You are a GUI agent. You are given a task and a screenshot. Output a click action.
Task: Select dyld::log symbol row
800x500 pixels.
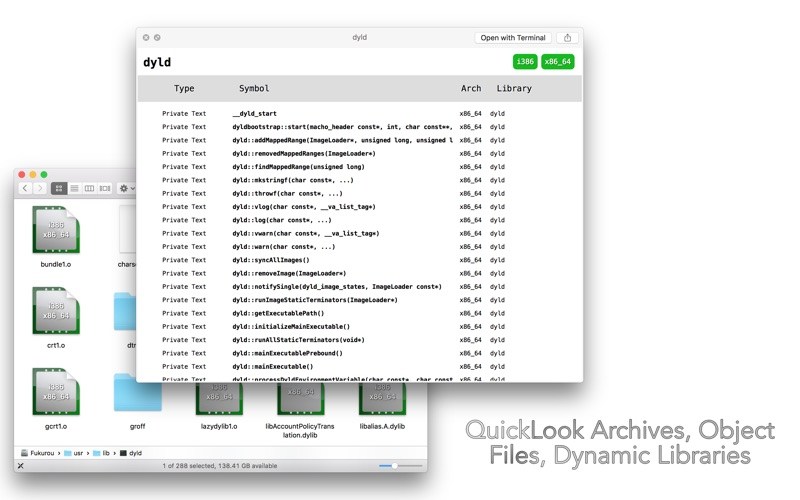point(360,220)
